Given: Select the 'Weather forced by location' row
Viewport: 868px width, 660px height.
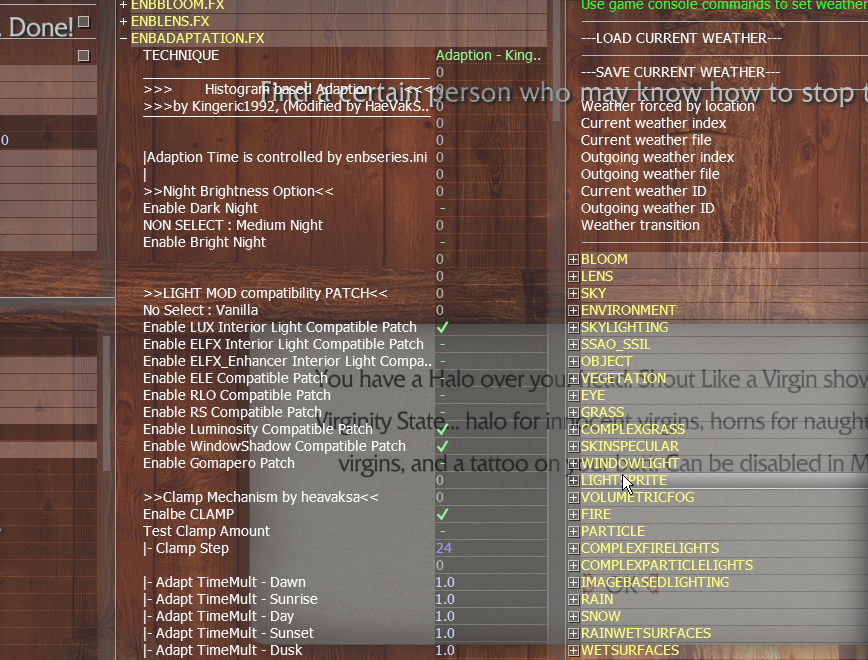Looking at the screenshot, I should [x=668, y=106].
